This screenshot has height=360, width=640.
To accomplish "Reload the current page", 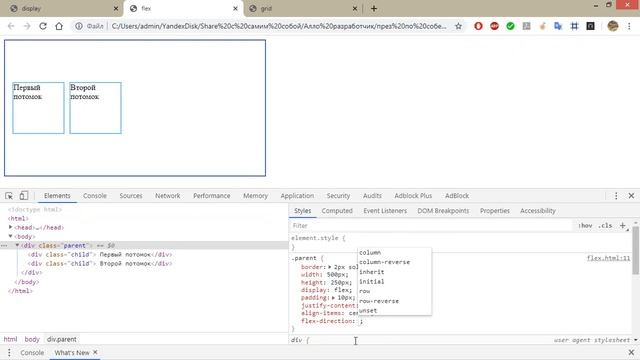I will pos(43,26).
